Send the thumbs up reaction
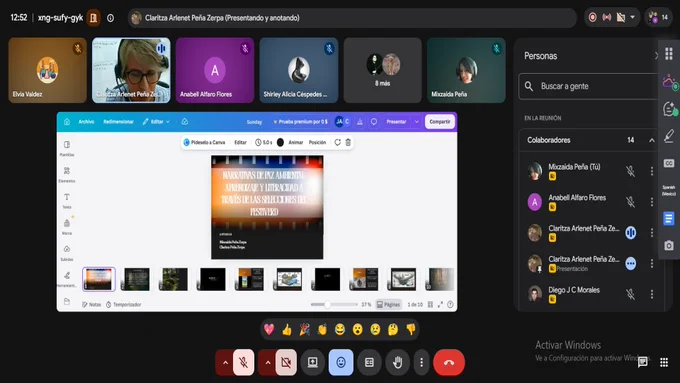Image resolution: width=680 pixels, height=383 pixels. [x=287, y=330]
